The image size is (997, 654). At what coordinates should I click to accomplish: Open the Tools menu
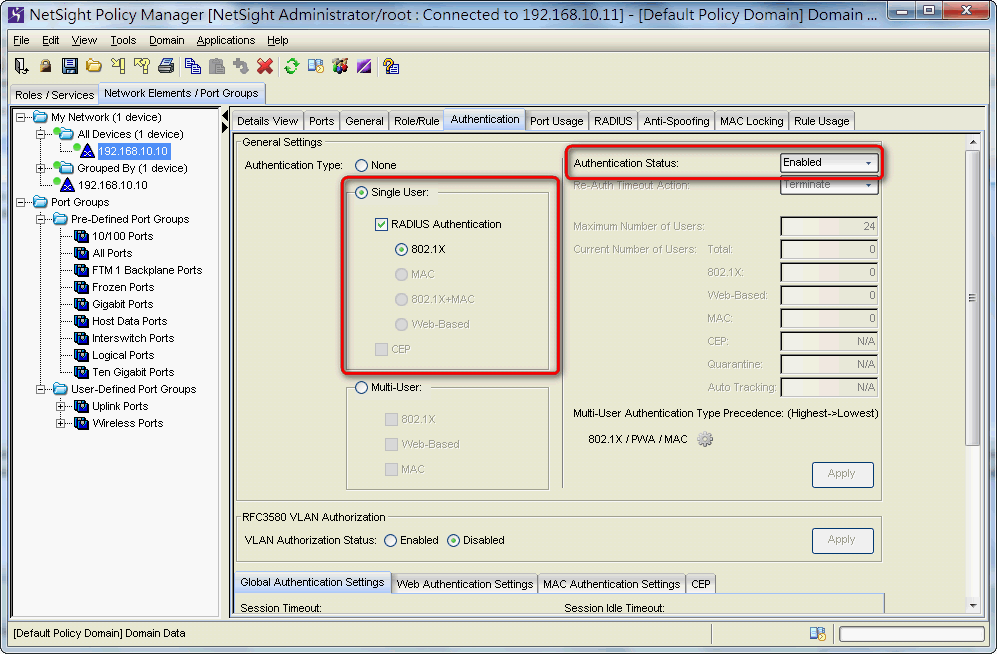123,40
